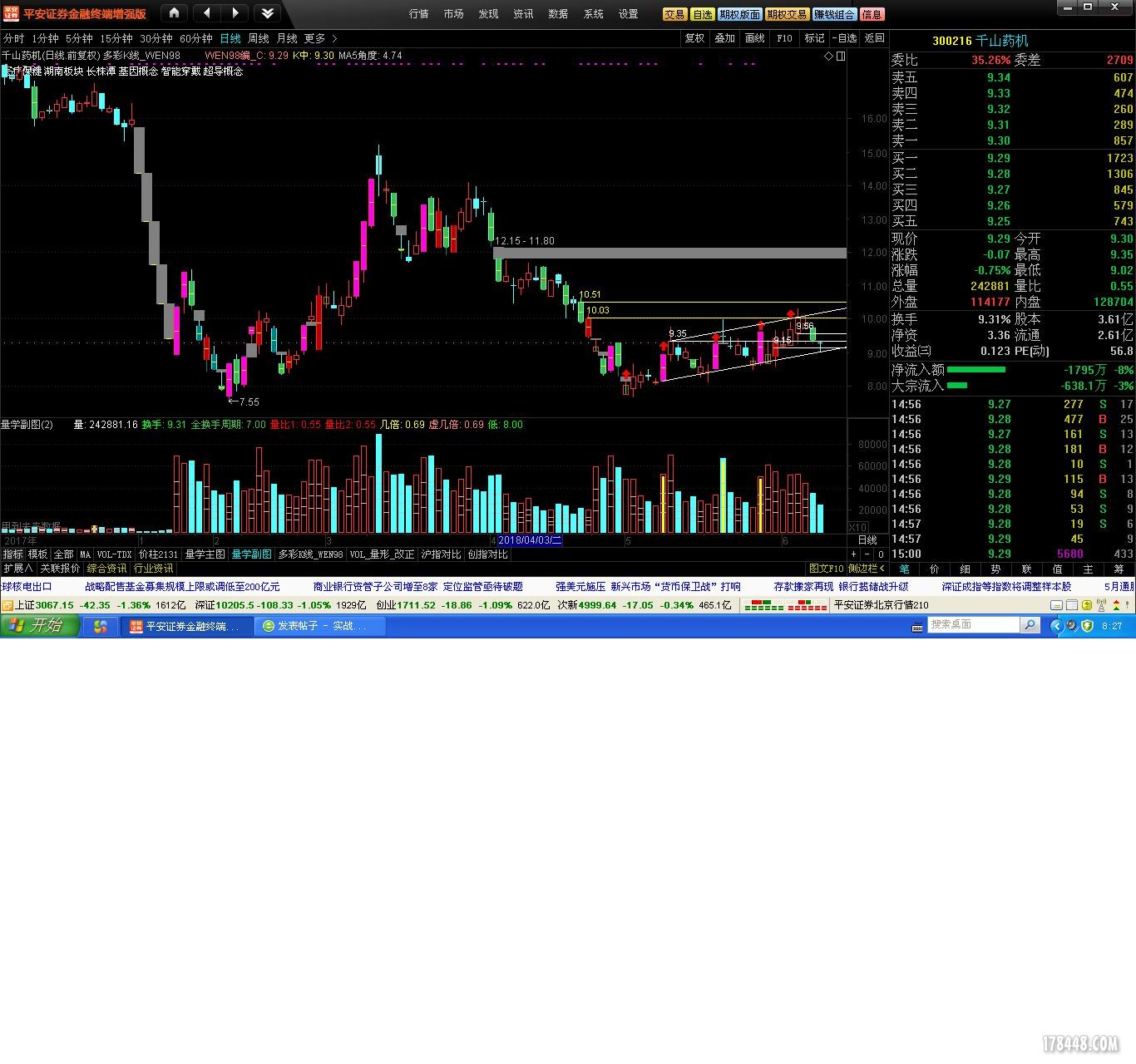Viewport: 1136px width, 1064px height.
Task: Click the split-window icon at chart corner
Action: pos(841,57)
